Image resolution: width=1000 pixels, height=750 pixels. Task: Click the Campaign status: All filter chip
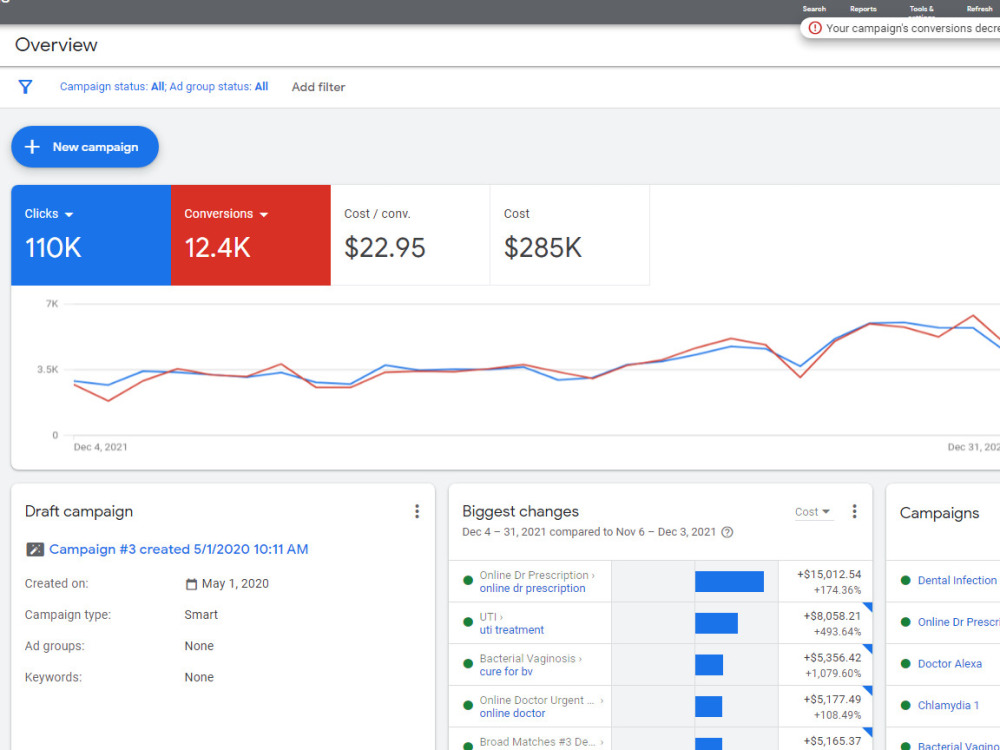(112, 87)
